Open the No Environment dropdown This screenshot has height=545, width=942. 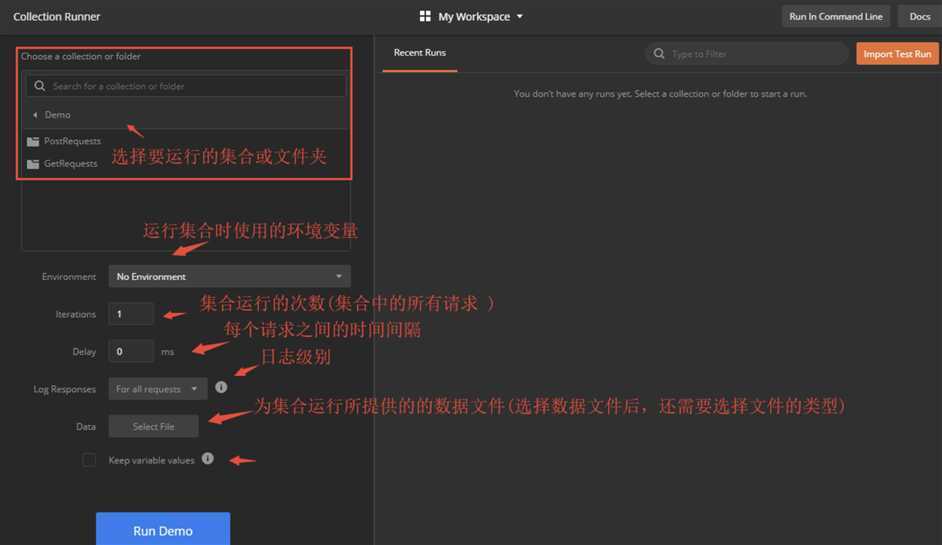point(229,276)
